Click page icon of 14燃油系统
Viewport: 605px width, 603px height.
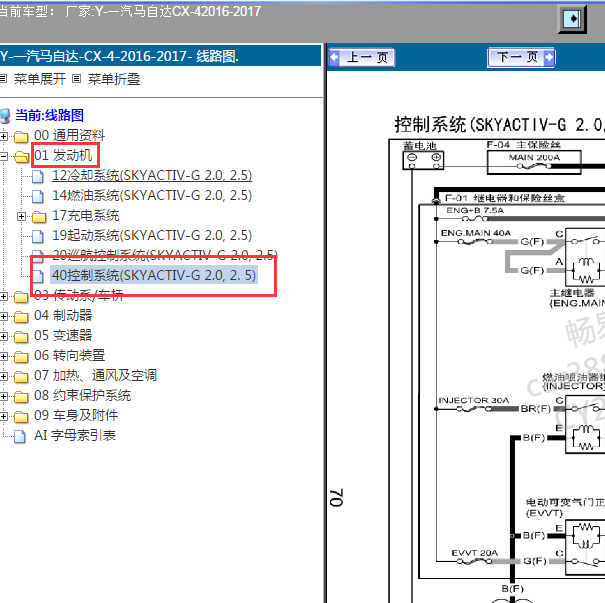tap(37, 196)
